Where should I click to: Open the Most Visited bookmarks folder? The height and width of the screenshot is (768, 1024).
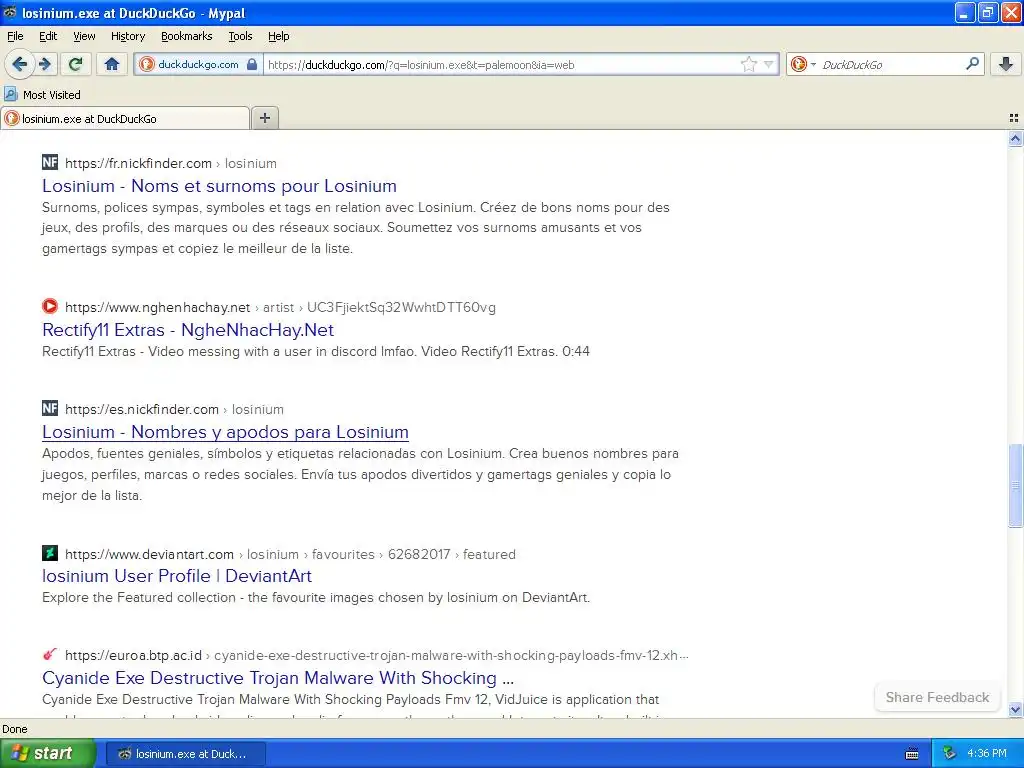click(42, 95)
